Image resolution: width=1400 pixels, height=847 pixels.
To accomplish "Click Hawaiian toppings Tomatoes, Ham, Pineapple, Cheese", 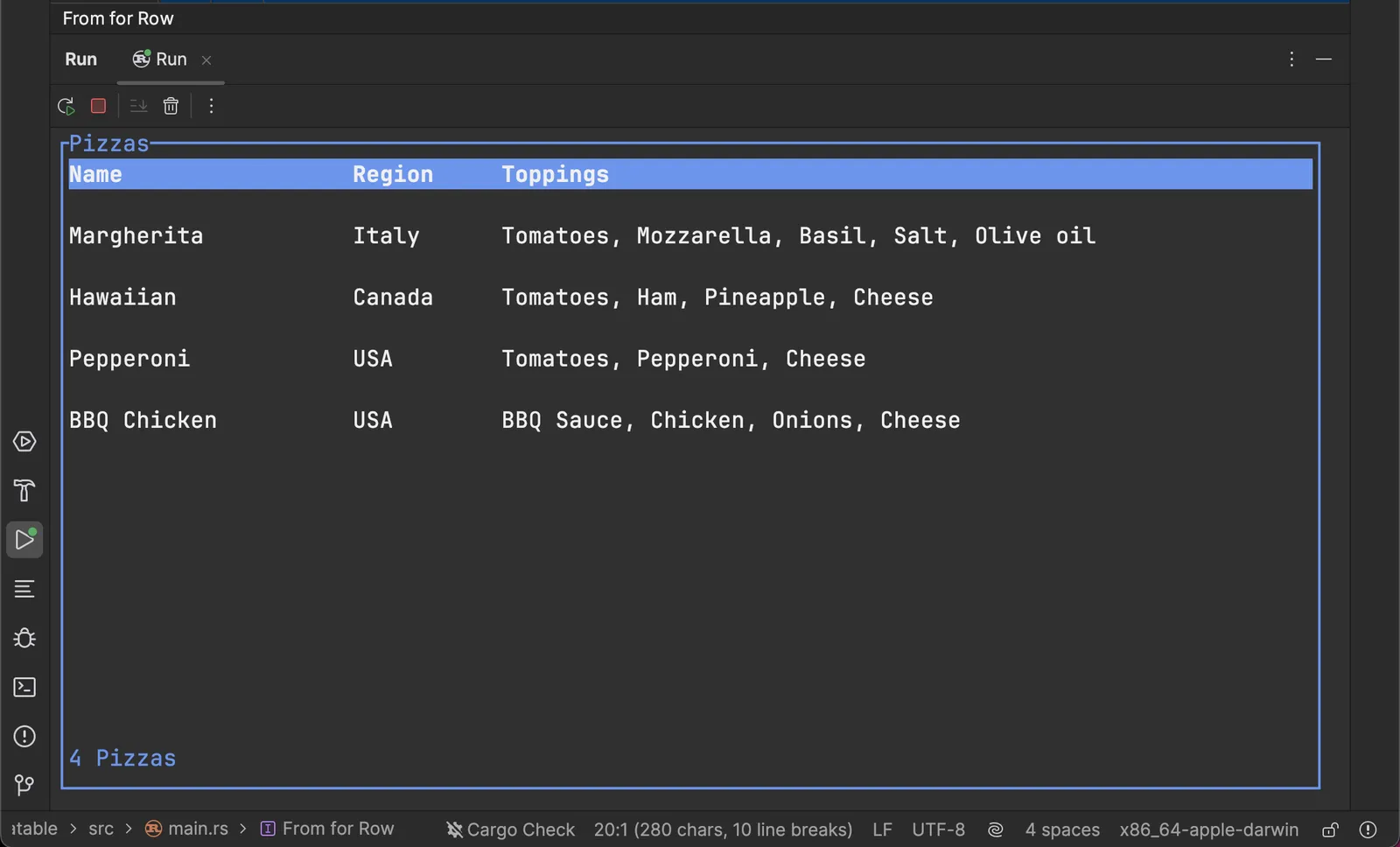I will (x=717, y=297).
